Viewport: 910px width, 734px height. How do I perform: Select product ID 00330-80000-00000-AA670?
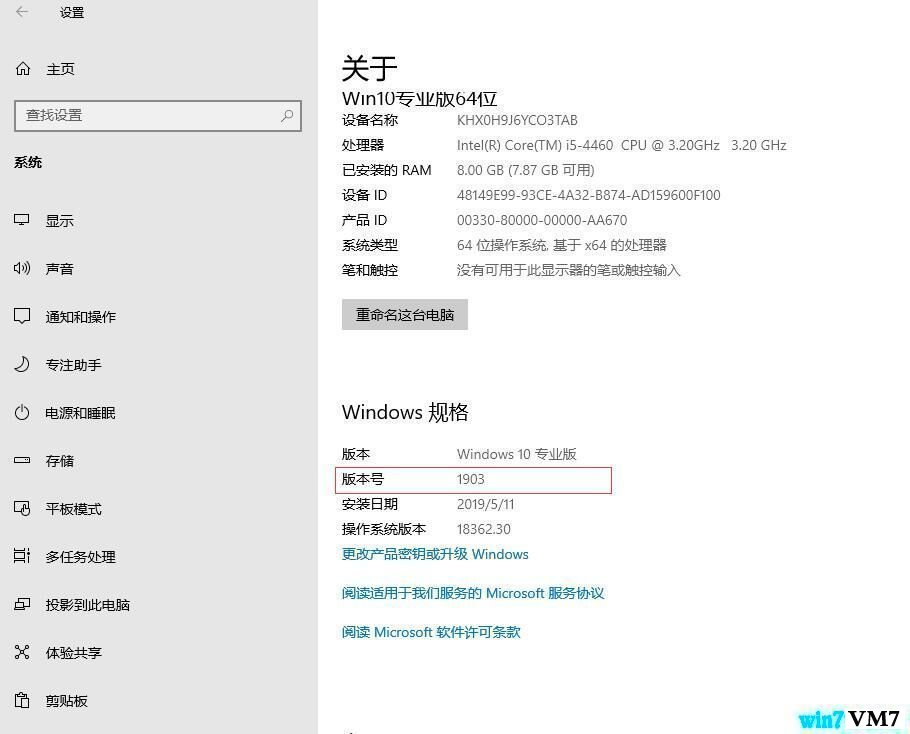542,220
